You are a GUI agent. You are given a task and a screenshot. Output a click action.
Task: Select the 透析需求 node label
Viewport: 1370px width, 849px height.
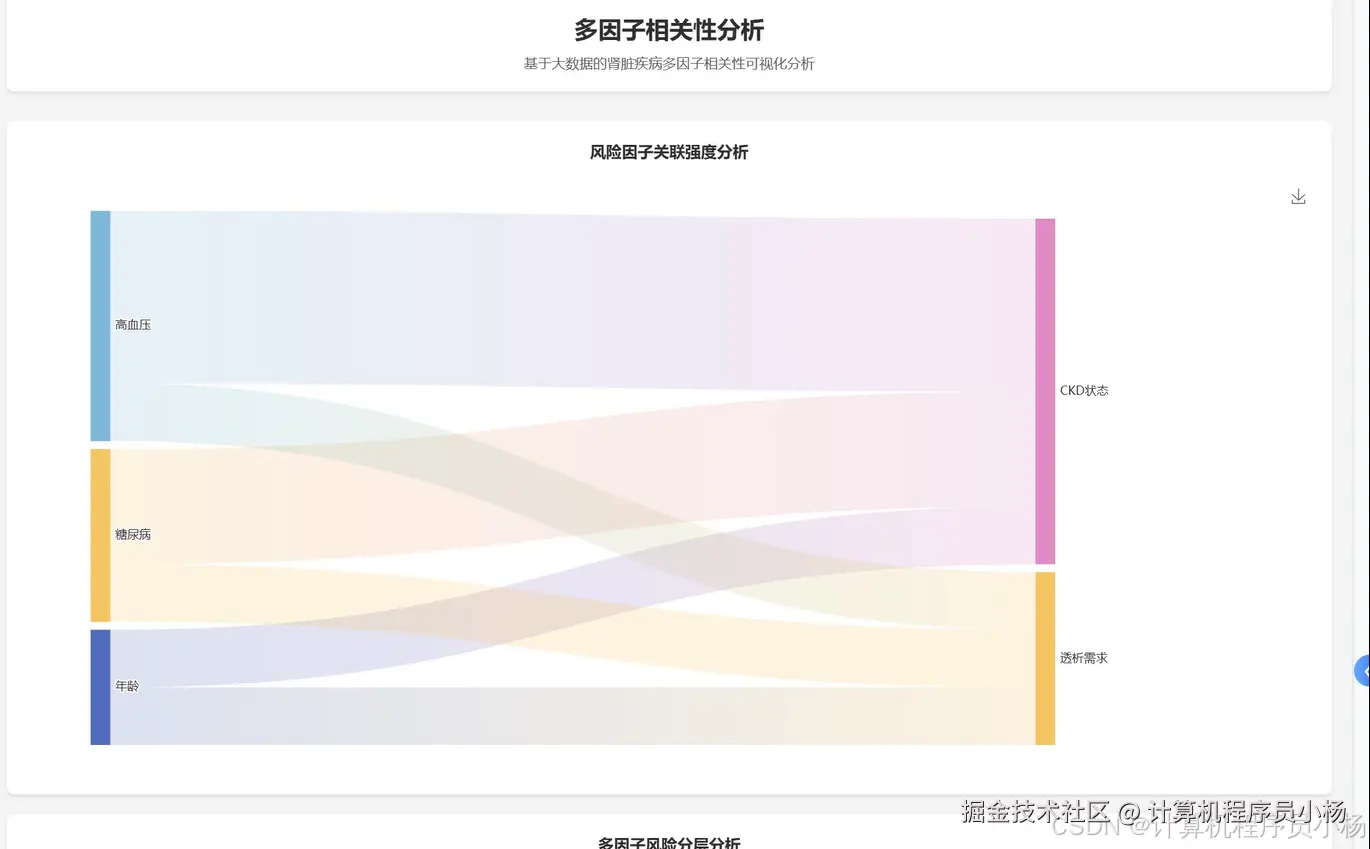pyautogui.click(x=1084, y=657)
